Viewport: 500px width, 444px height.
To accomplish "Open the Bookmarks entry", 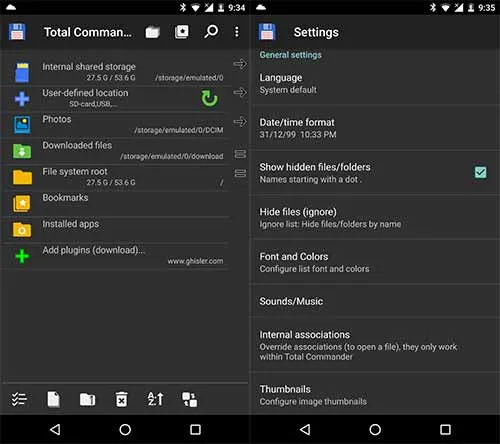I will pyautogui.click(x=115, y=203).
